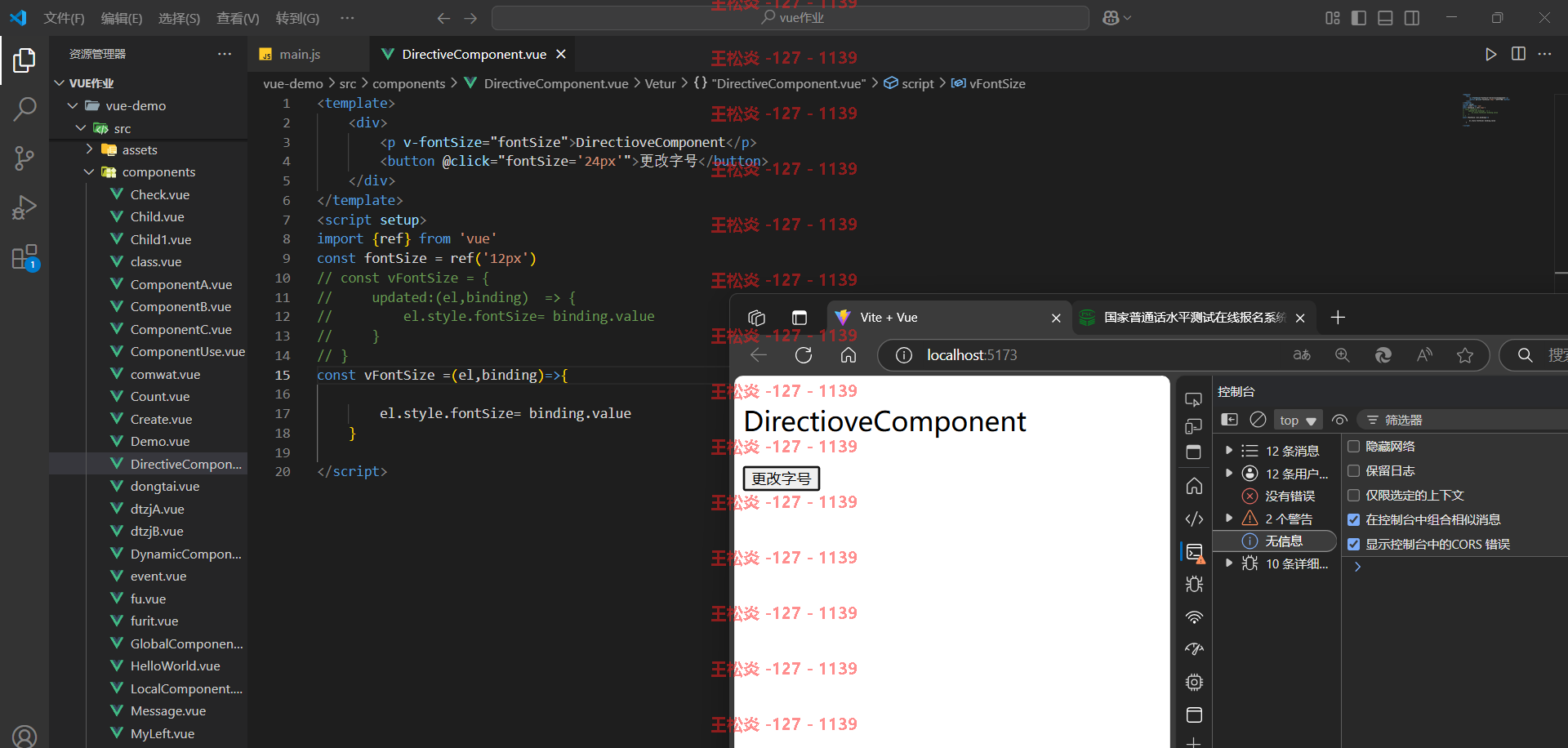Open read aloud in browser address bar
This screenshot has width=1568, height=748.
tap(1424, 355)
